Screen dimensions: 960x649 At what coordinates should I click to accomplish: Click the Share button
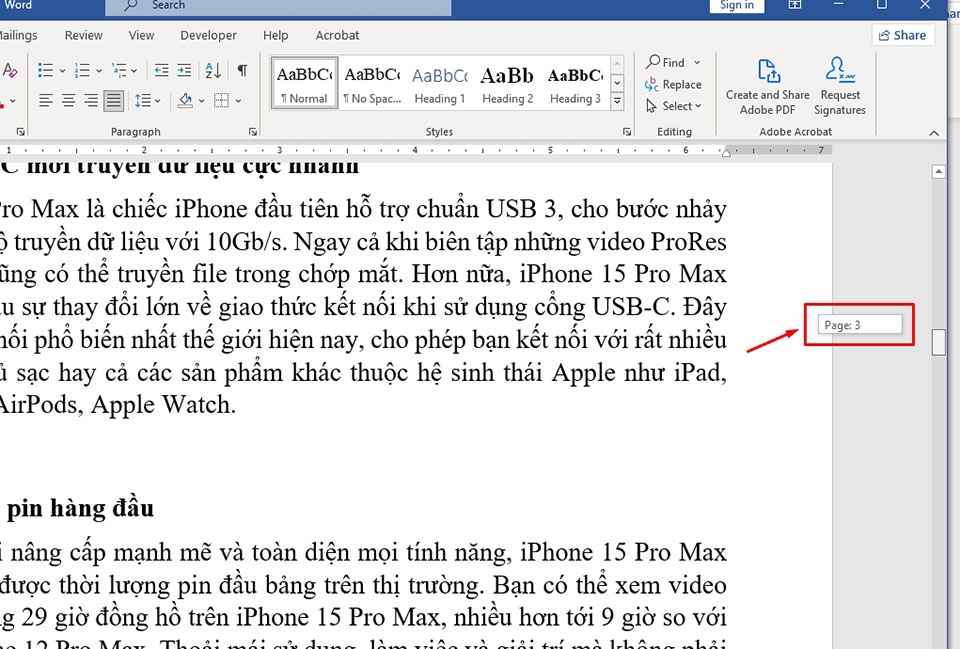[x=902, y=36]
